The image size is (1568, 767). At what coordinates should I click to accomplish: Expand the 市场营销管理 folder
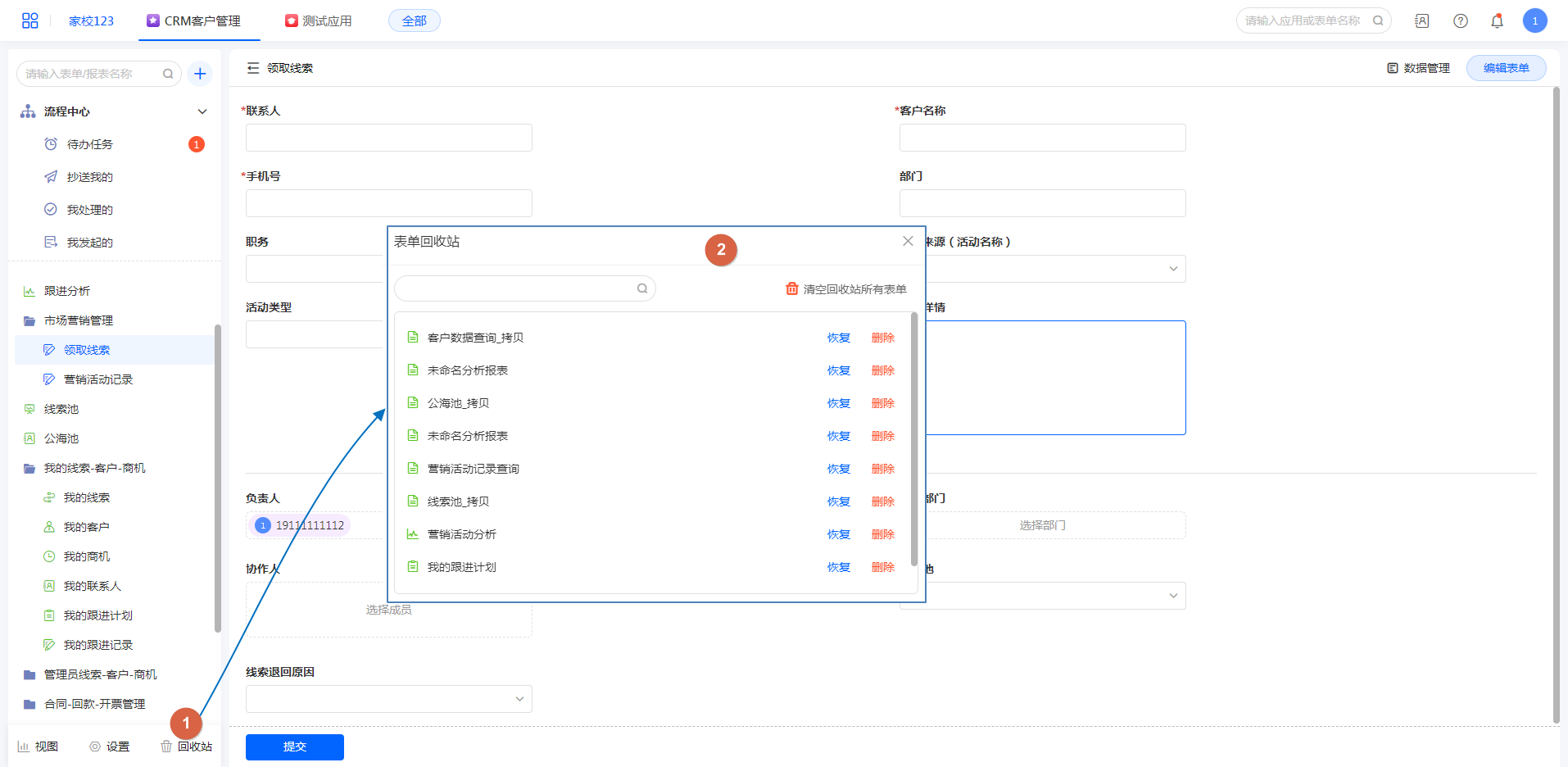coord(78,320)
